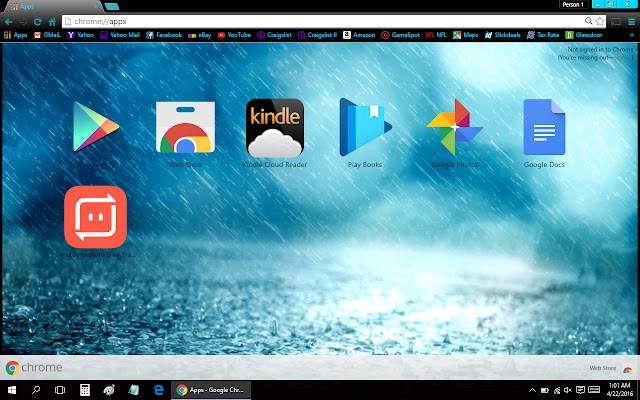Open the notepad app on taskbar

point(133,390)
